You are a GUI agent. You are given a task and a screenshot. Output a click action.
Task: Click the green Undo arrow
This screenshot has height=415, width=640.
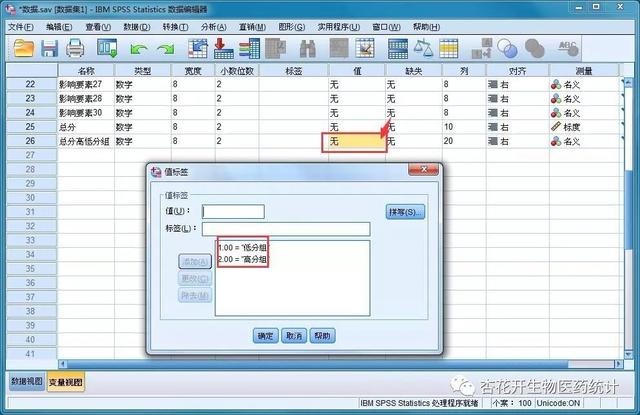click(139, 50)
